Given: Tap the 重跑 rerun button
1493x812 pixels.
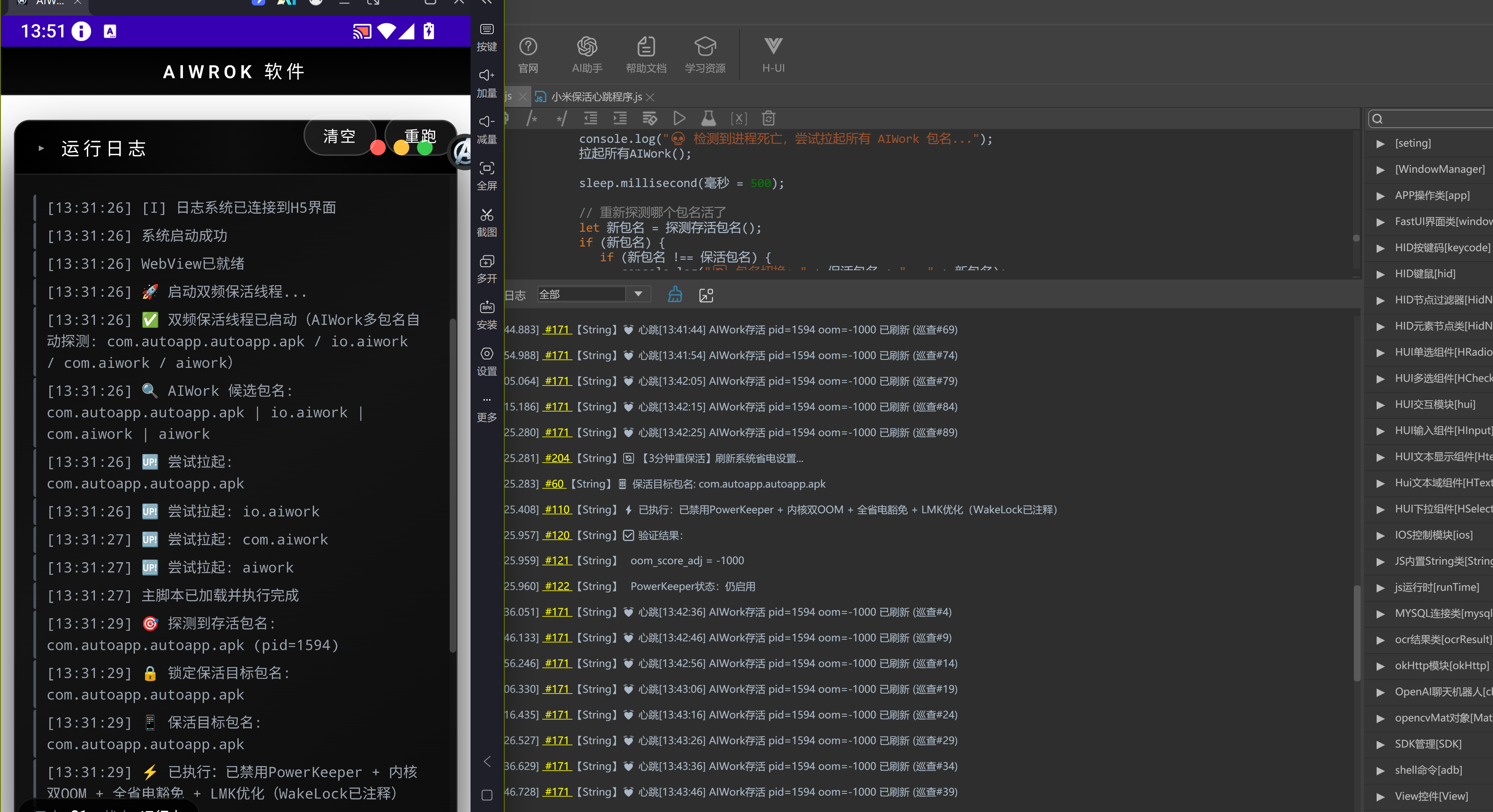Looking at the screenshot, I should [420, 137].
